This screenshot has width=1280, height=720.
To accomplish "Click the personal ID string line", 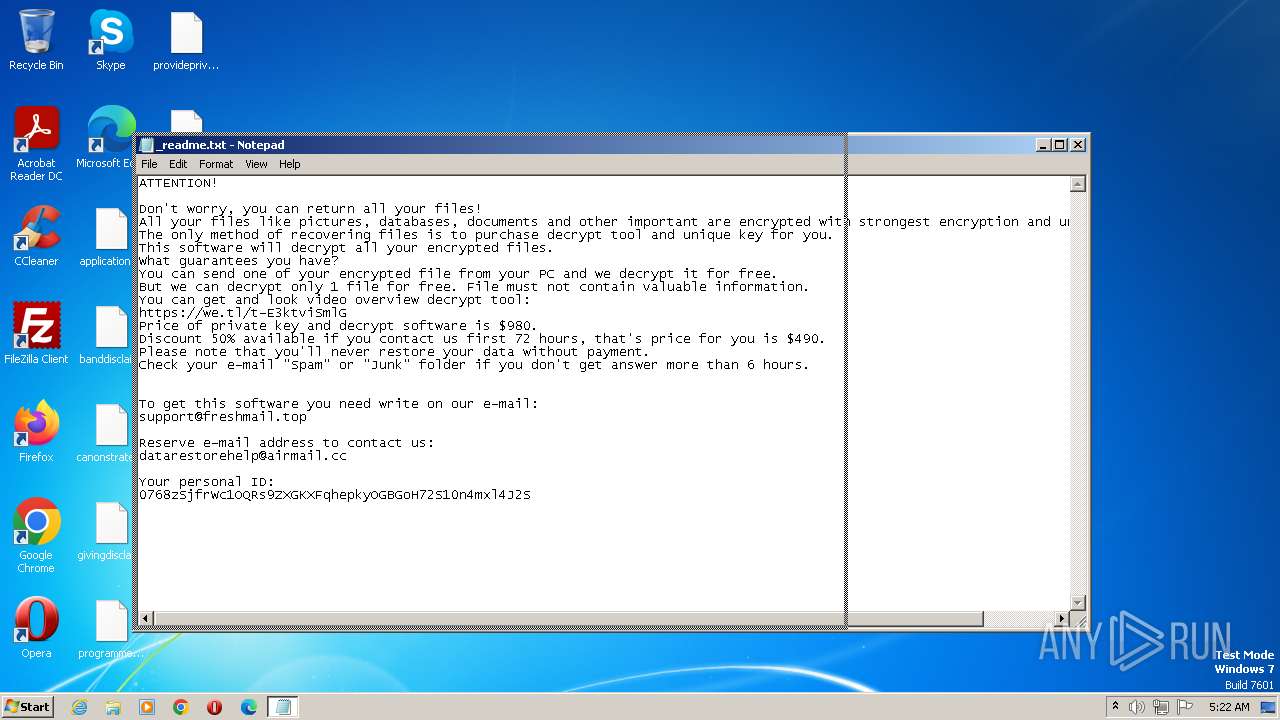I will click(335, 495).
